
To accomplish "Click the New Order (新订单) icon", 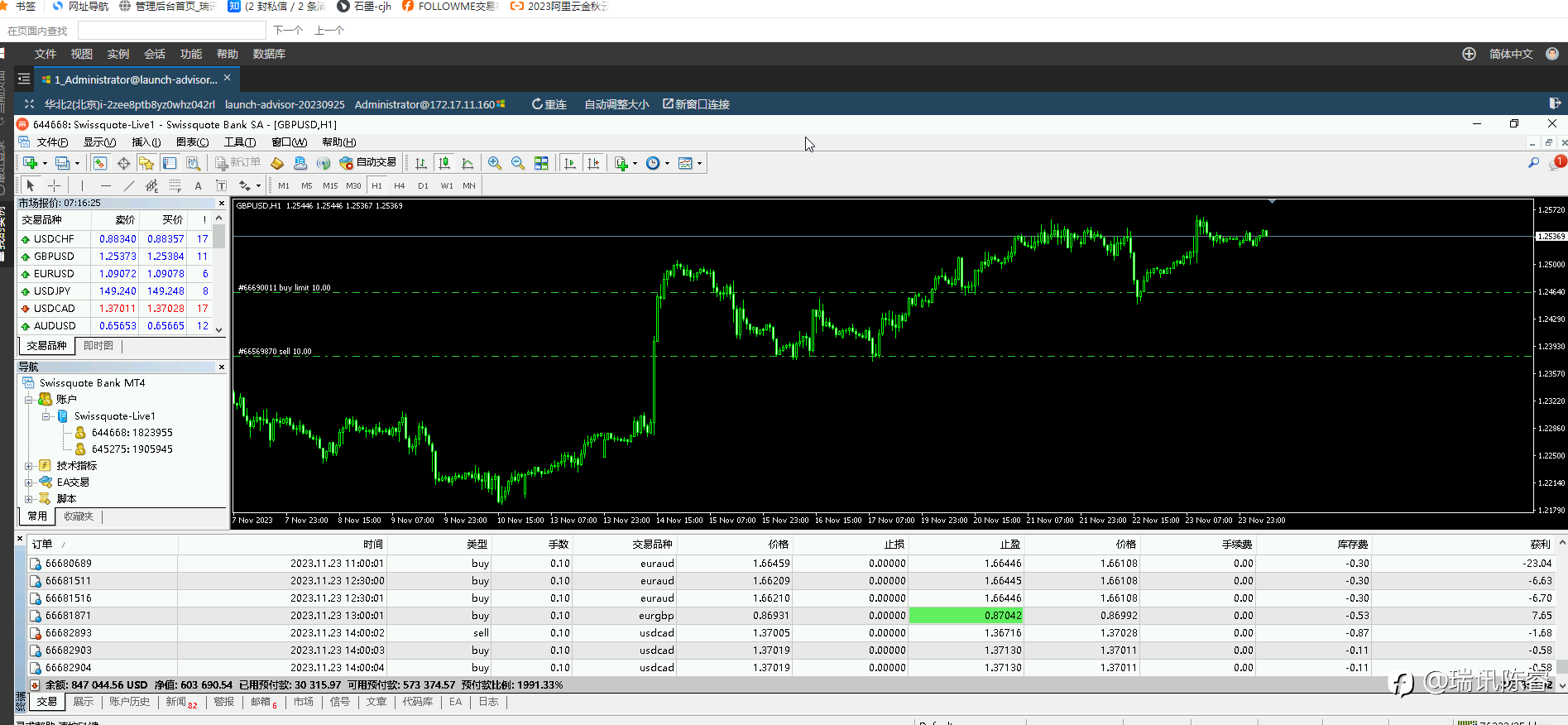I will coord(237,163).
